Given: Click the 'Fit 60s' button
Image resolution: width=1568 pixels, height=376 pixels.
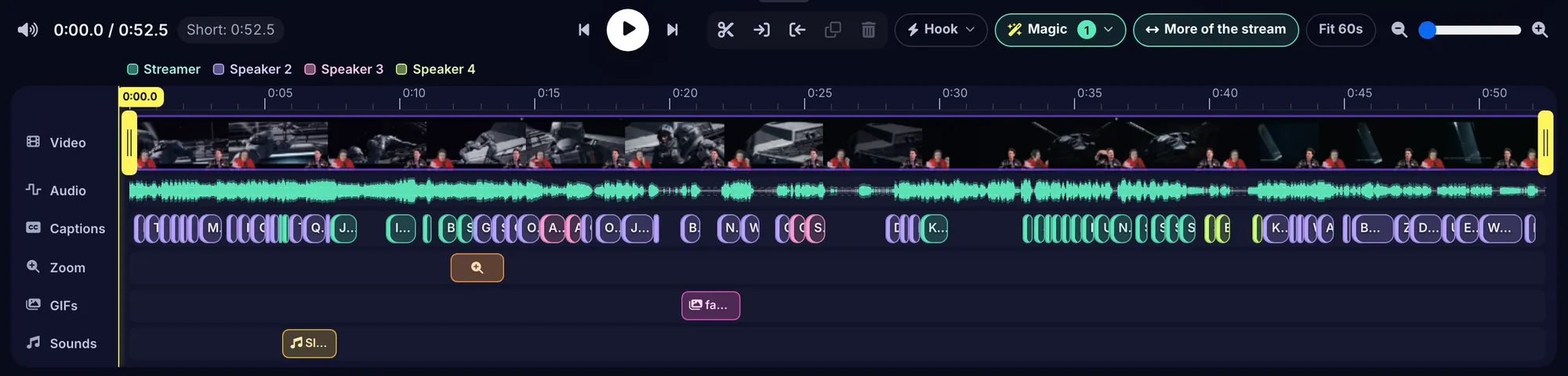Looking at the screenshot, I should [1341, 30].
